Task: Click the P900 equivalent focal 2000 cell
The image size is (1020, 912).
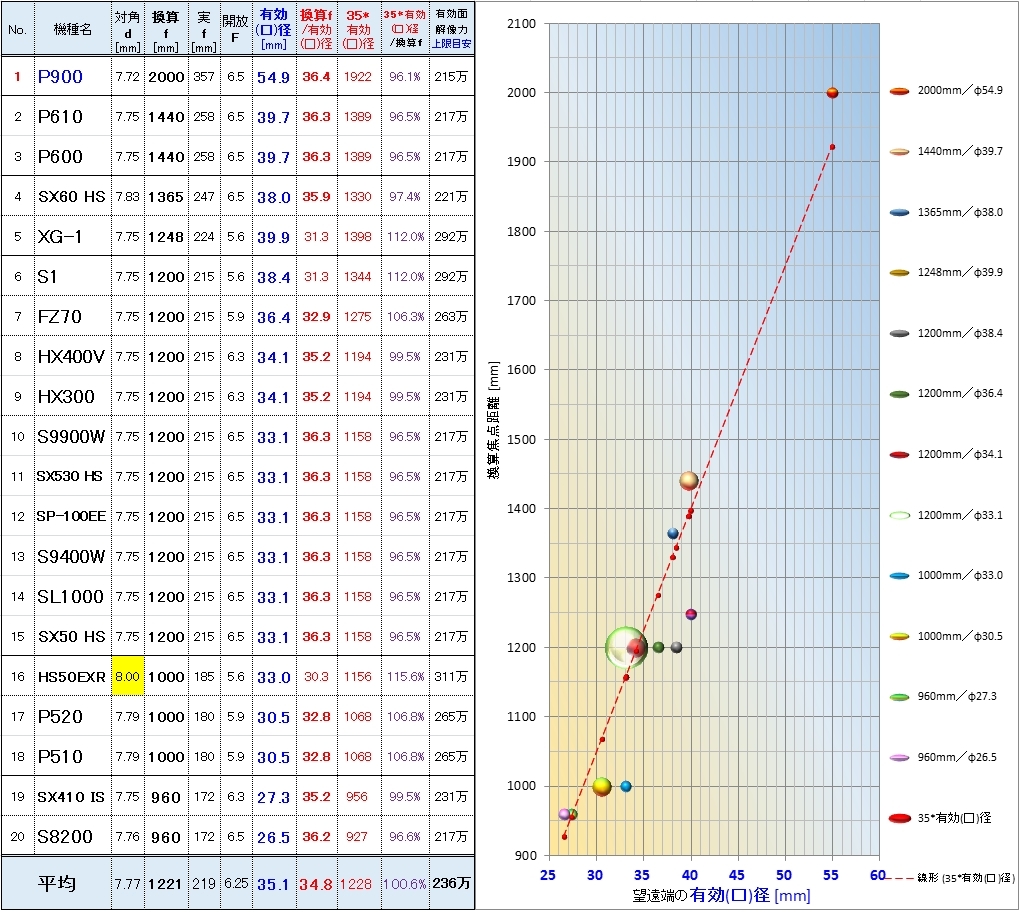Action: 166,76
